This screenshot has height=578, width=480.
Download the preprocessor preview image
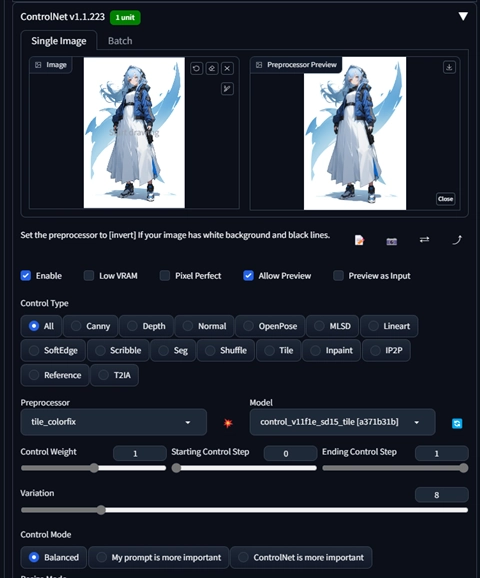449,67
